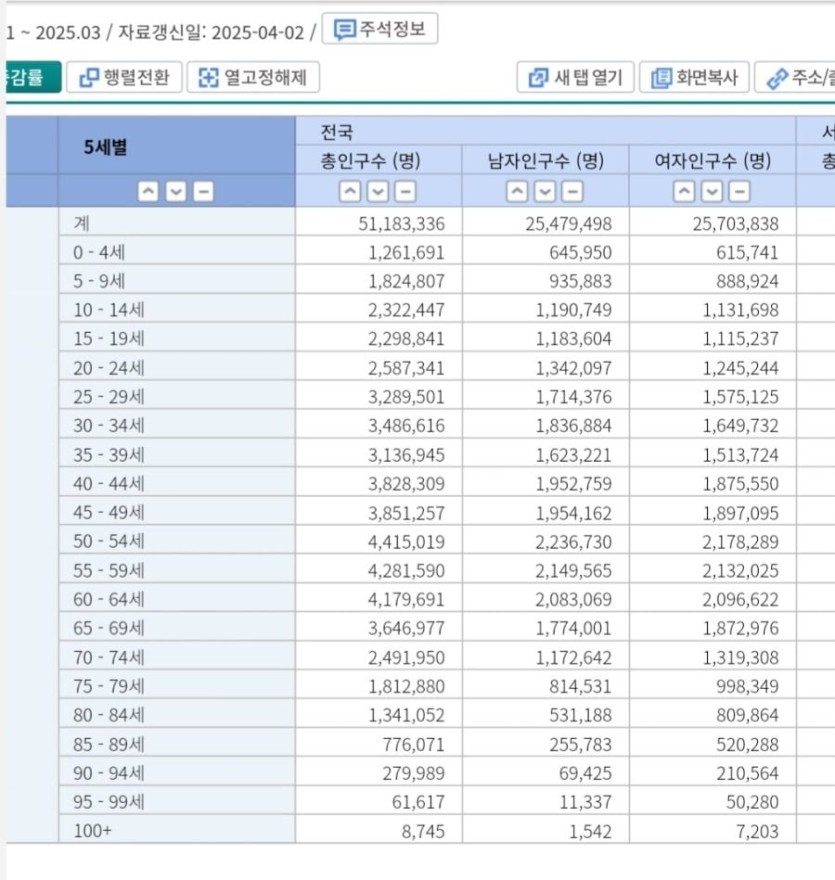
Task: Sort 총인구수 column ascending with up arrow
Action: 351,192
